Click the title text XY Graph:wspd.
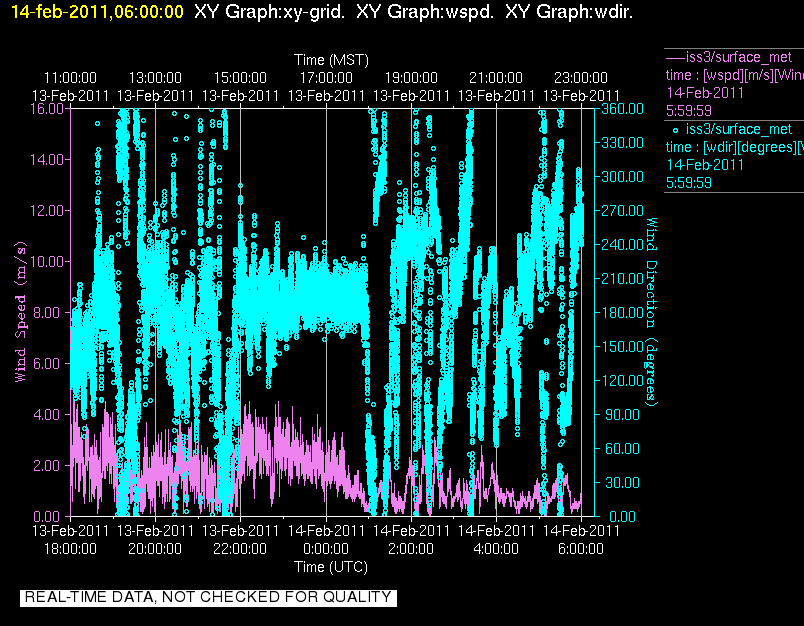The height and width of the screenshot is (626, 804). coord(425,11)
